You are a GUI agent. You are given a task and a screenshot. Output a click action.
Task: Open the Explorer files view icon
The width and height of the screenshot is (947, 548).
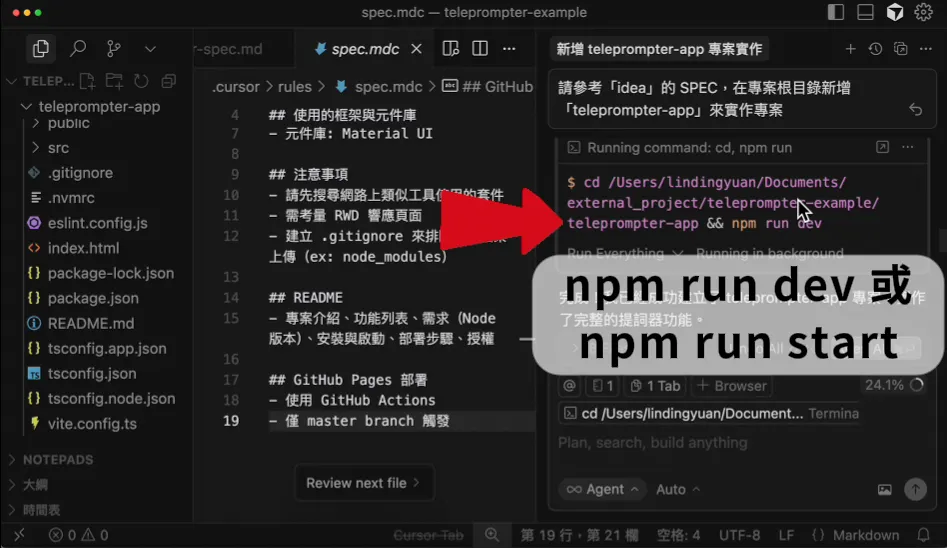coord(40,48)
